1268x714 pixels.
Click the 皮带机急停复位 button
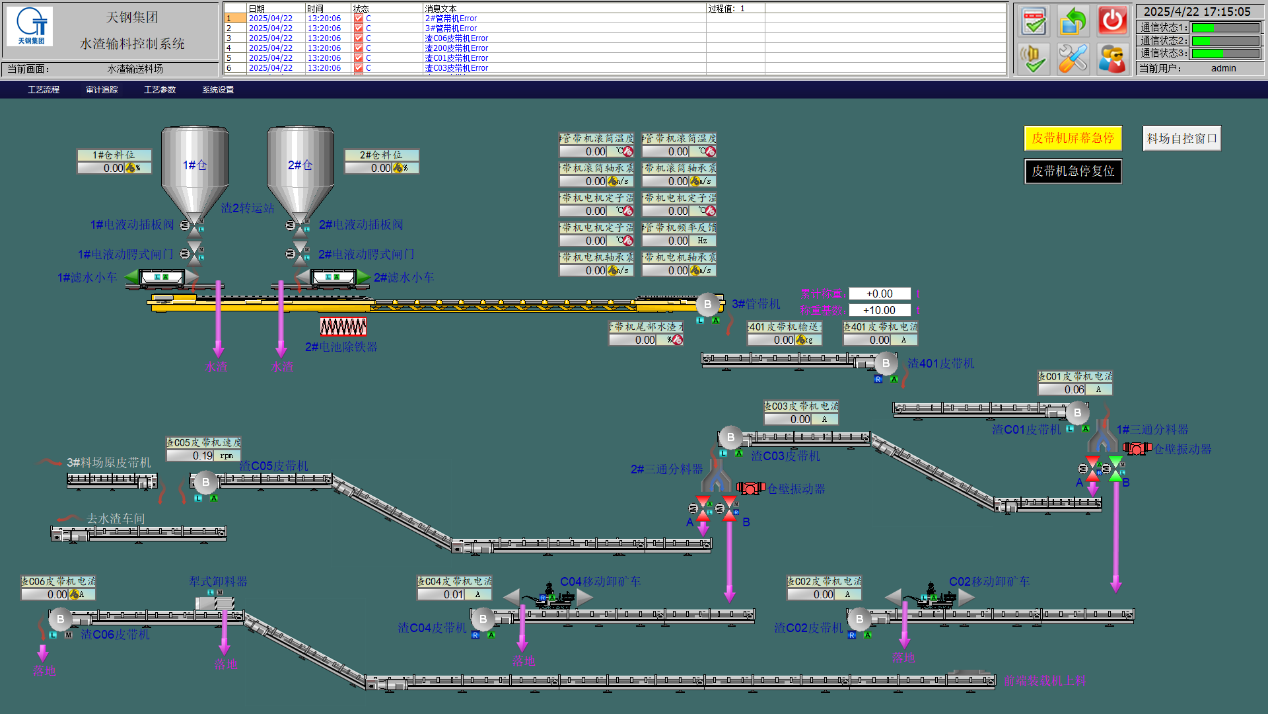tap(1073, 171)
